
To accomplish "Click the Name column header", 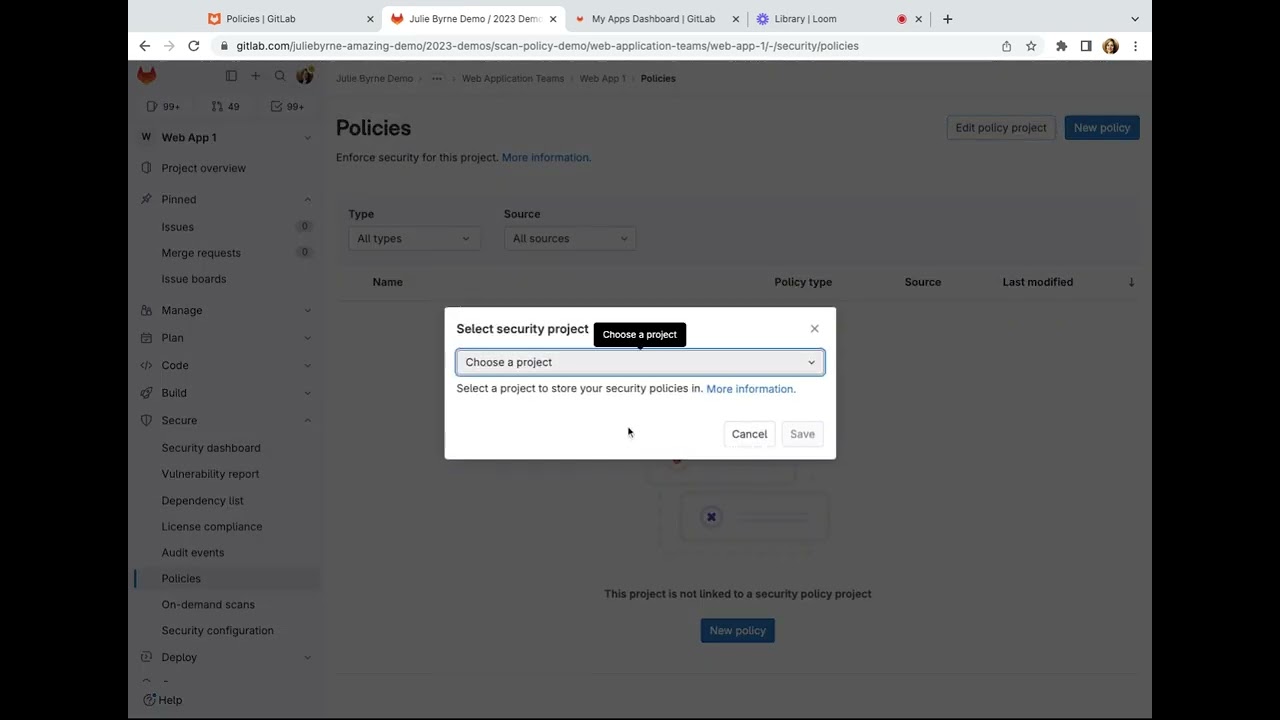I will pyautogui.click(x=388, y=282).
